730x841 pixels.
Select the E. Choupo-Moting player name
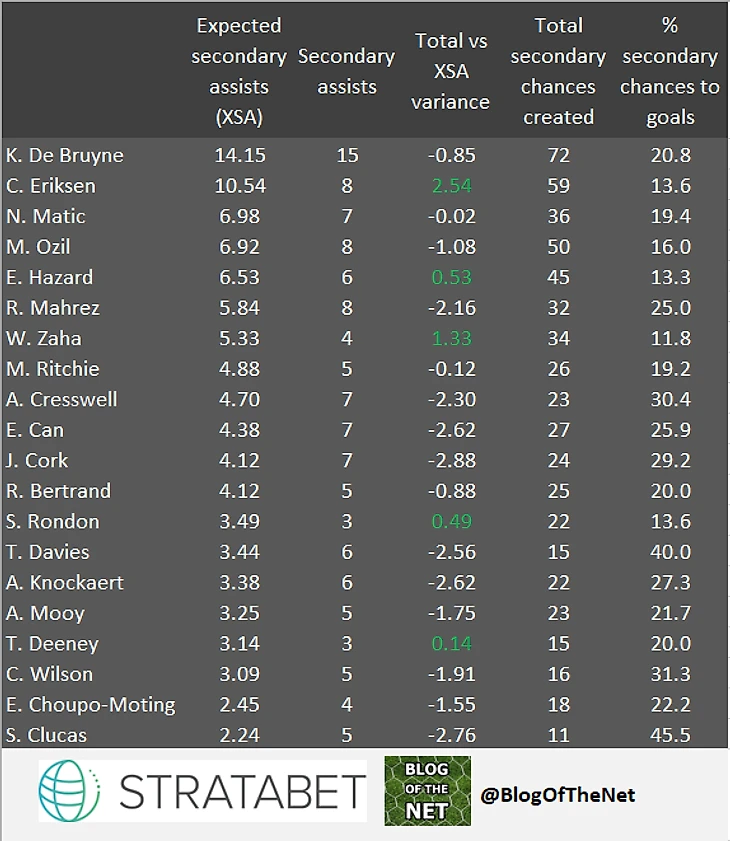pyautogui.click(x=91, y=705)
